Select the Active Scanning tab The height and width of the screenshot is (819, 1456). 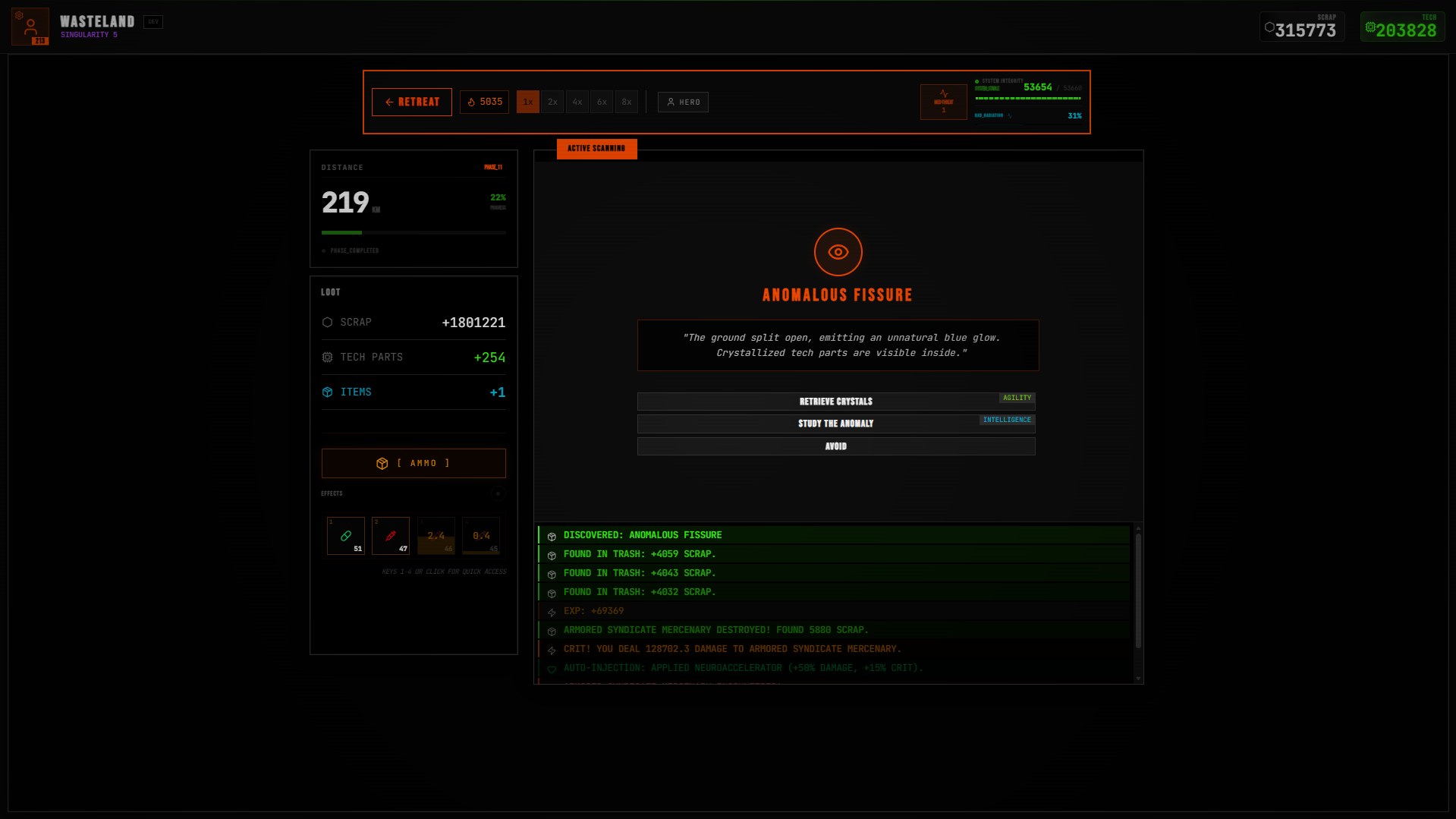click(x=597, y=149)
